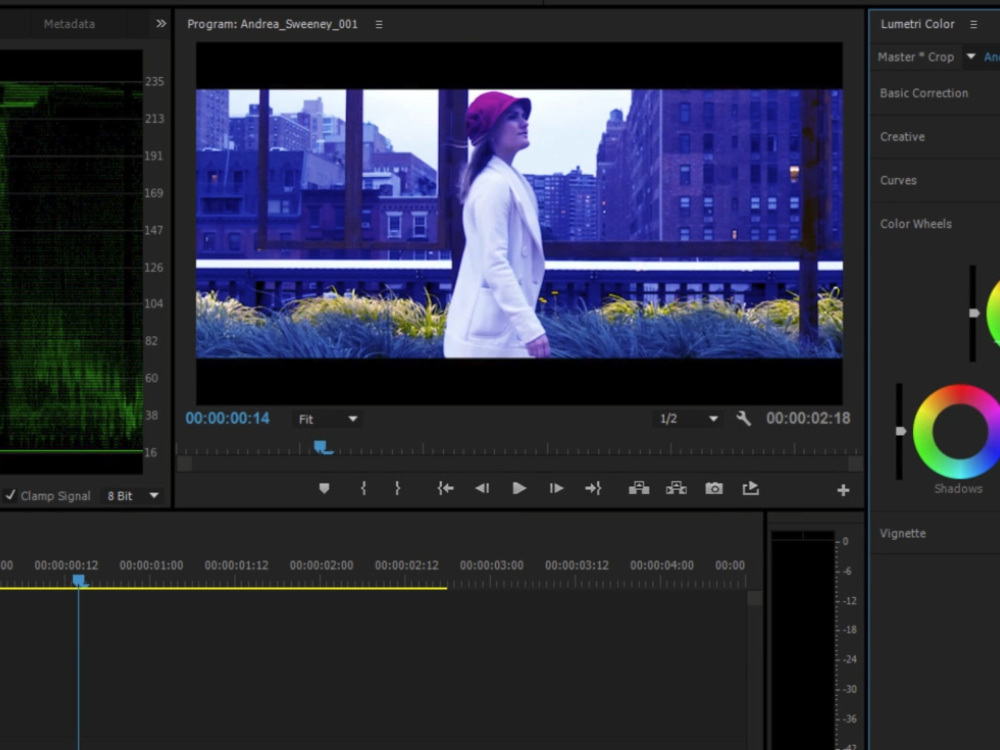Open the 8 Bit scope dropdown
The width and height of the screenshot is (1000, 750).
pyautogui.click(x=133, y=496)
